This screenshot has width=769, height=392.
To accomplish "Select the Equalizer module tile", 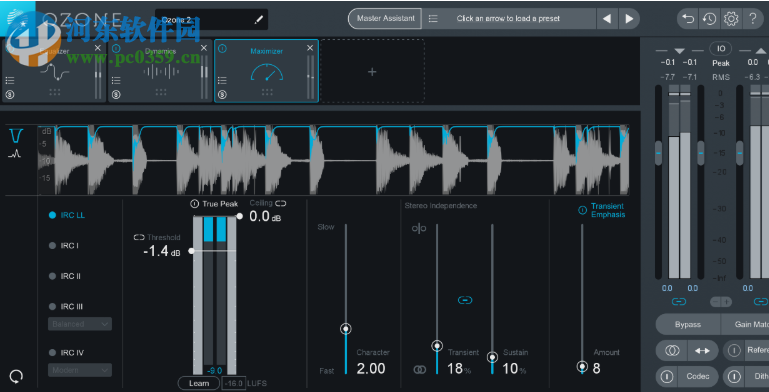I will pyautogui.click(x=53, y=72).
